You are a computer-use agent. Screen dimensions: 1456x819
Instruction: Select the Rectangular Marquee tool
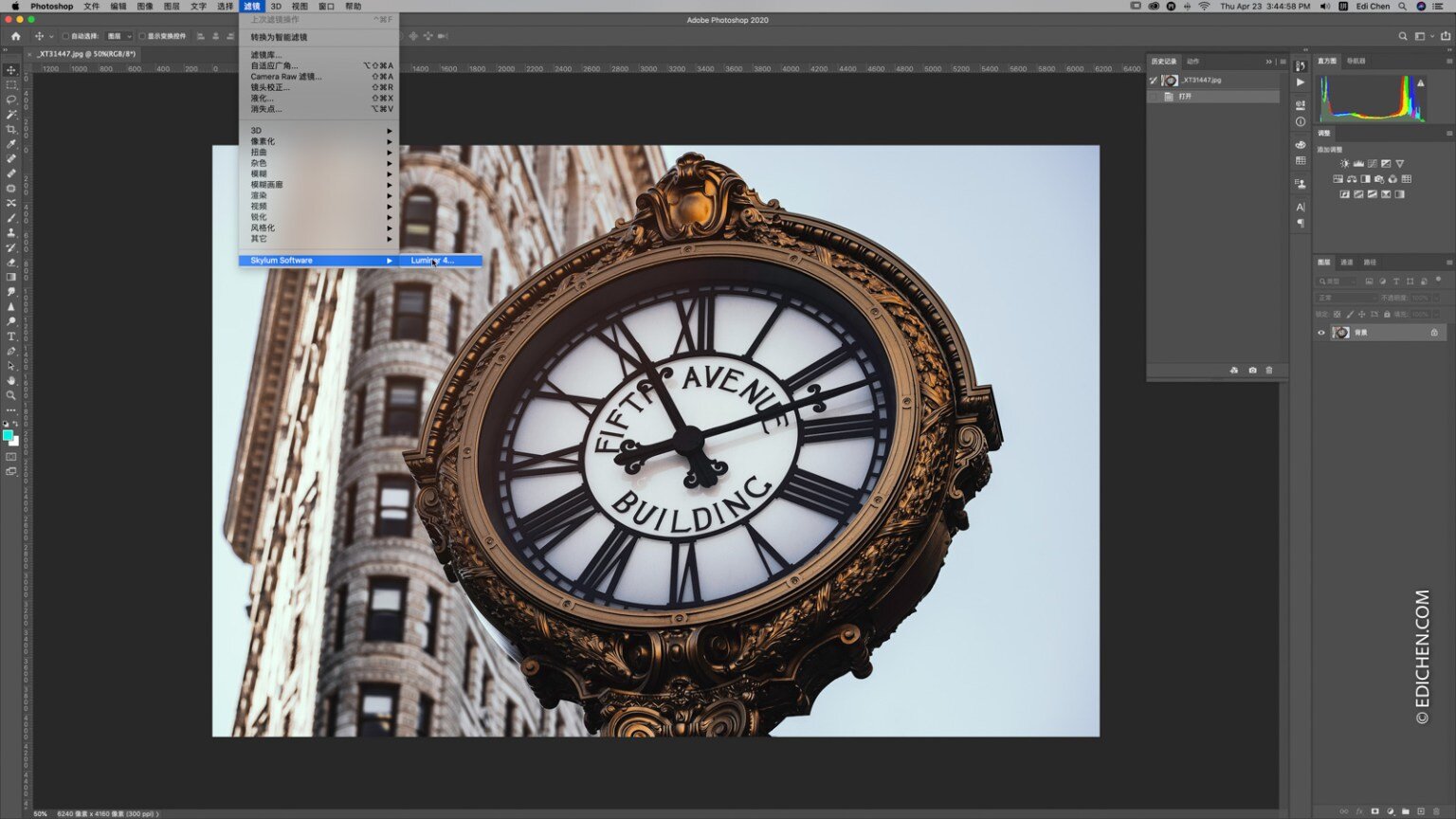[x=11, y=85]
